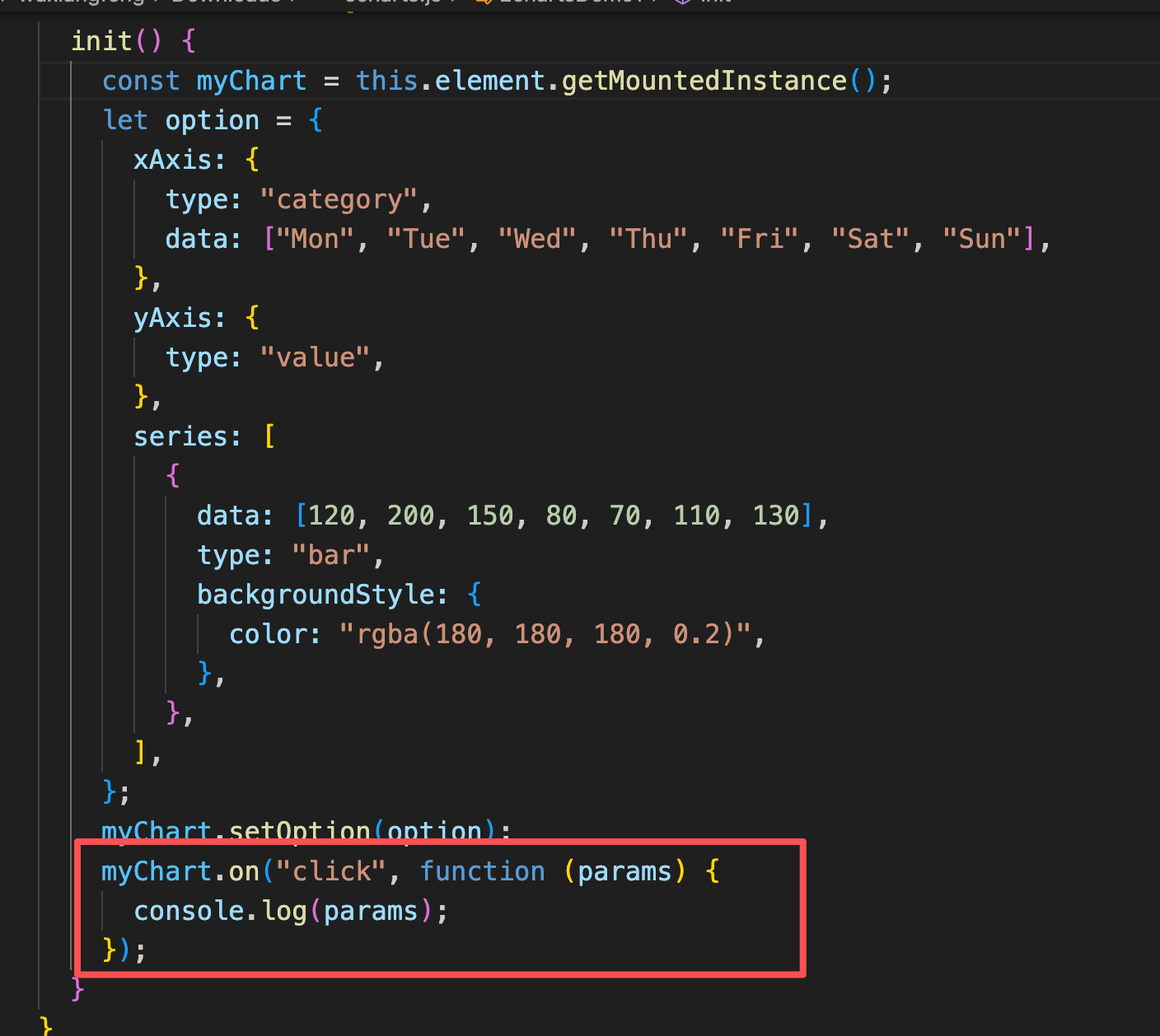1160x1036 pixels.
Task: Click the "Sun" string in xAxis data
Action: [982, 239]
